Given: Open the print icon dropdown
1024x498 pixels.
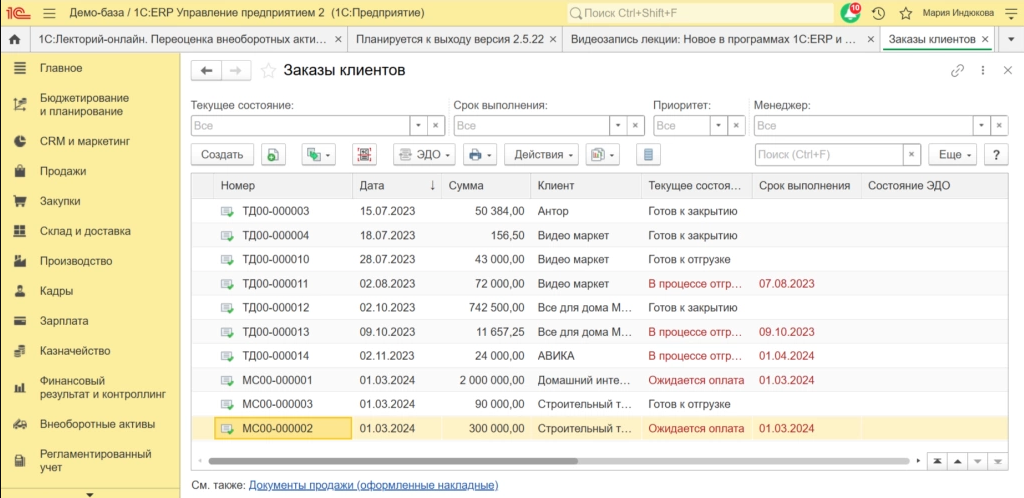Looking at the screenshot, I should [x=480, y=155].
